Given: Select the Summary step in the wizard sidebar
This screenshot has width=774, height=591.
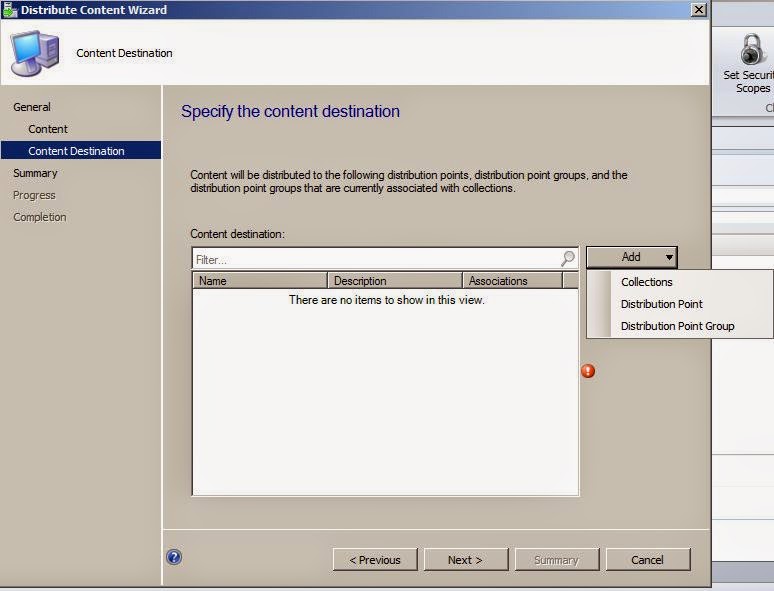Looking at the screenshot, I should tap(35, 173).
